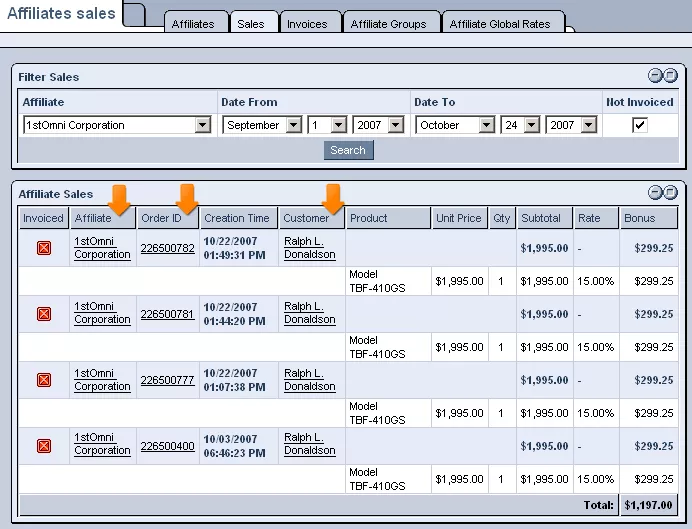Click Model TBF-410GS under order 226500782
Viewport: 692px width, 529px height.
click(x=377, y=281)
